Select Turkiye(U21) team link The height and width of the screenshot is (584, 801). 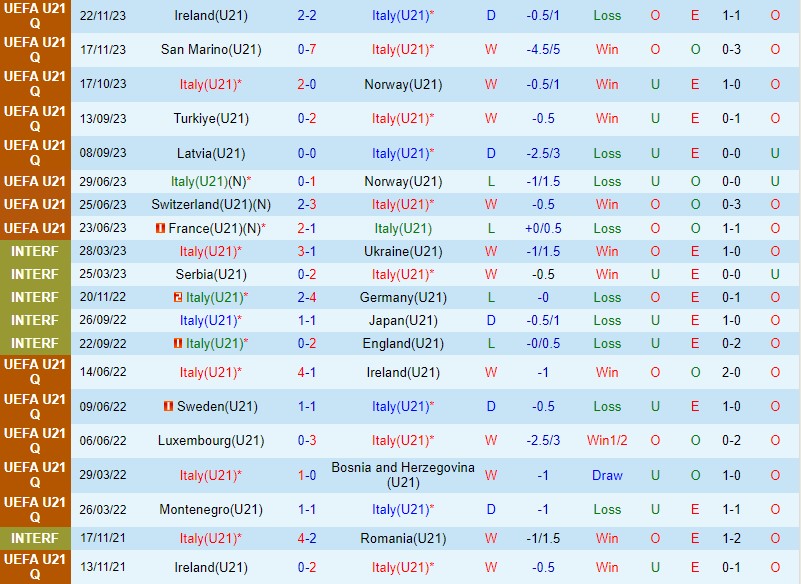(210, 118)
